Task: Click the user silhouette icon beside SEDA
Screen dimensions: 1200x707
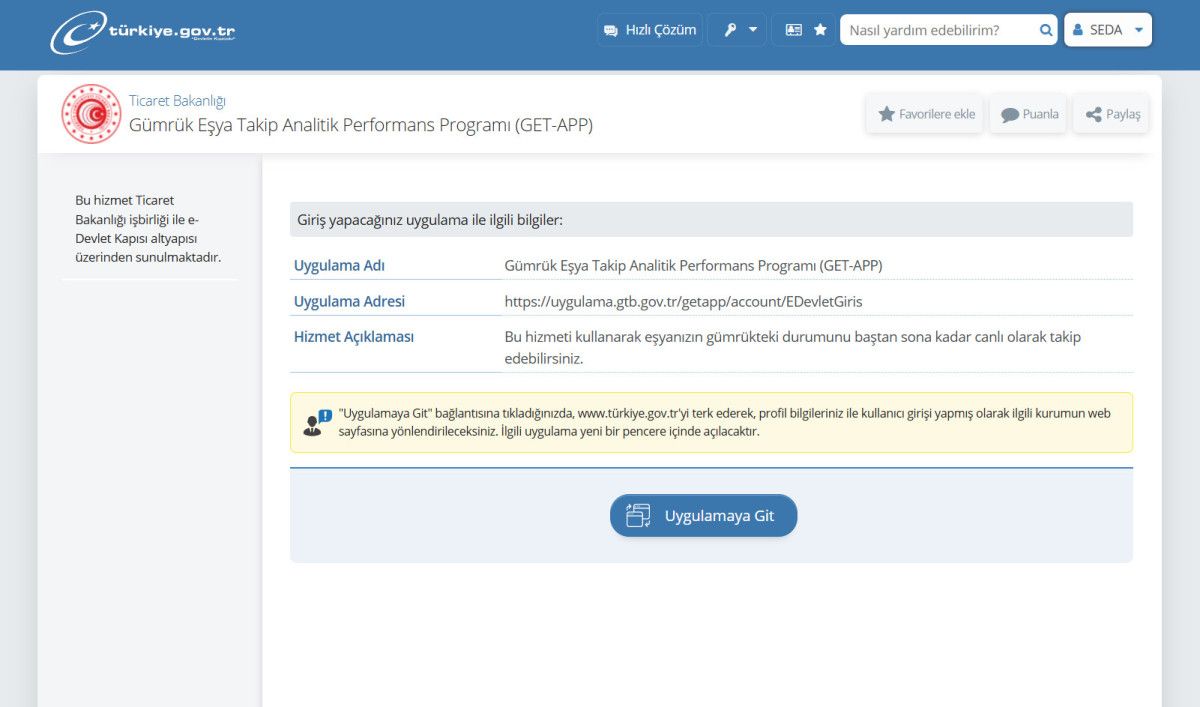Action: [x=1078, y=30]
